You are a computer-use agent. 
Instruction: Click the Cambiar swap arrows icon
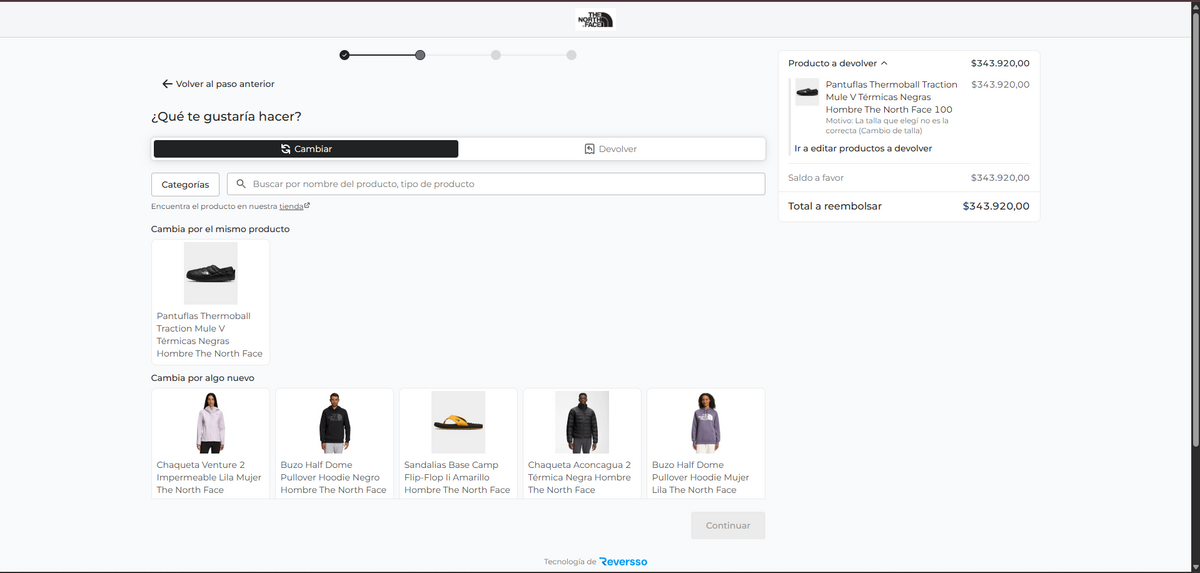coord(285,149)
